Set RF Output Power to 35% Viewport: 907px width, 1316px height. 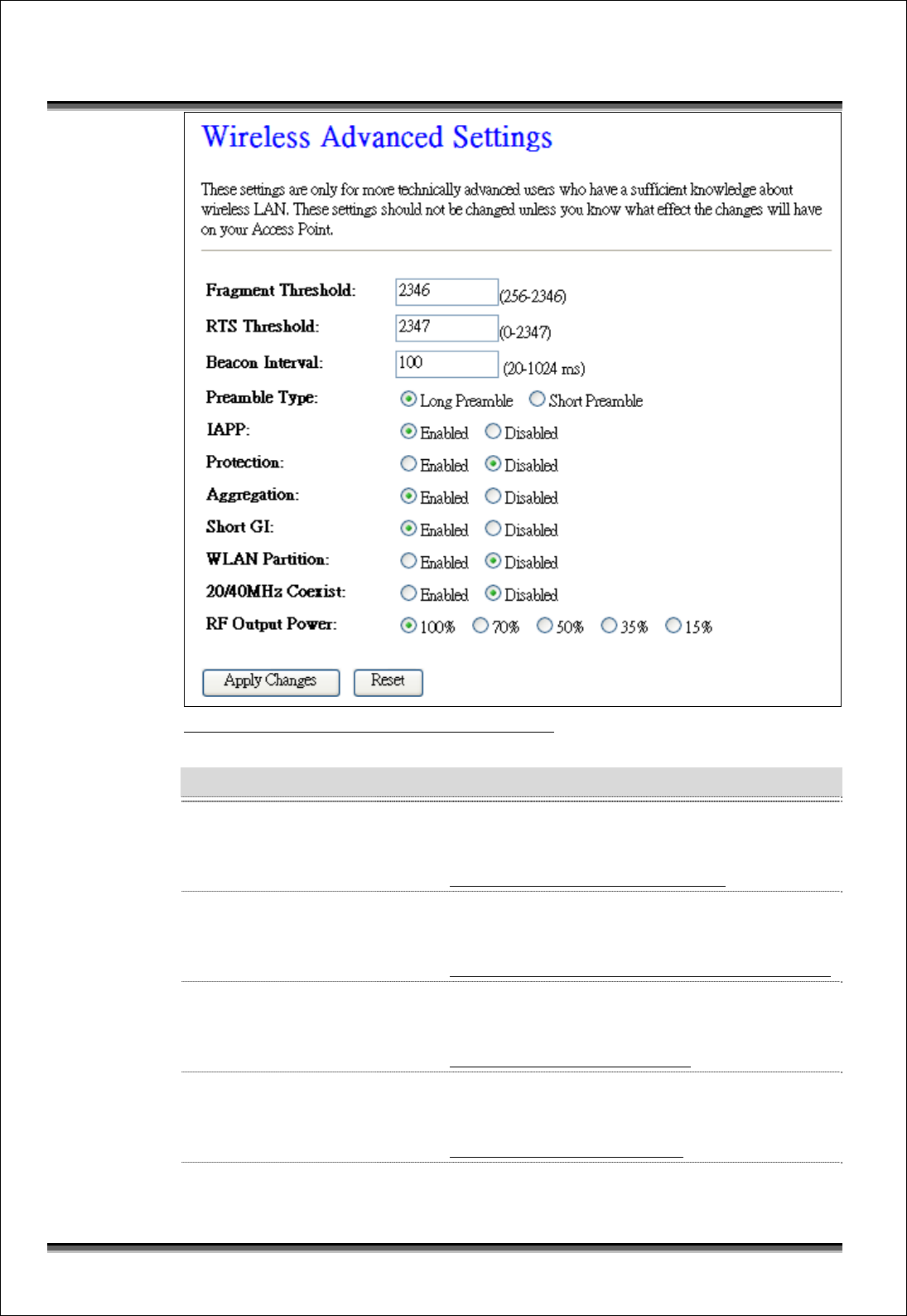(x=609, y=626)
